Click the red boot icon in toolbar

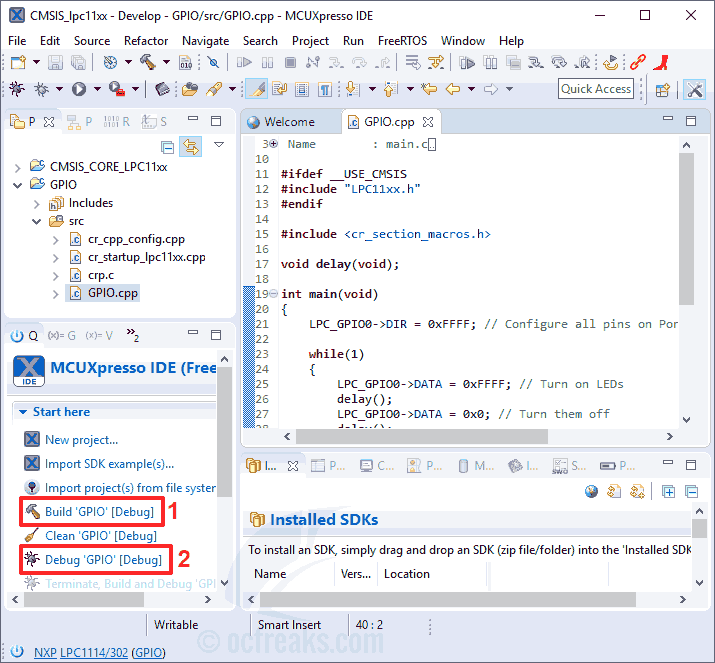[661, 62]
